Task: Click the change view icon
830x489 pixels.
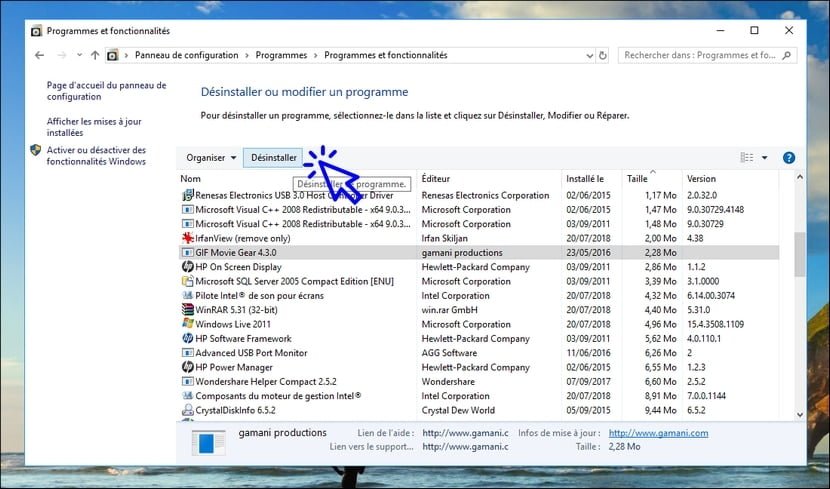Action: pos(747,158)
